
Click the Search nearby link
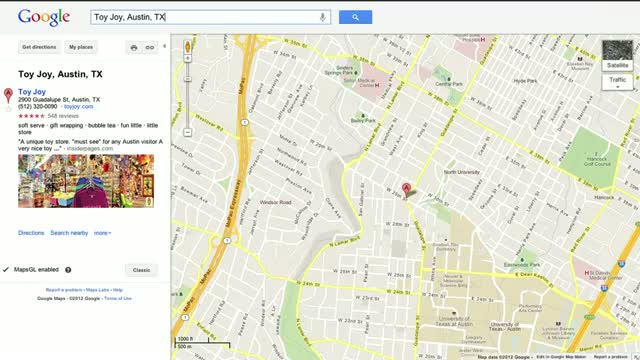[x=69, y=233]
